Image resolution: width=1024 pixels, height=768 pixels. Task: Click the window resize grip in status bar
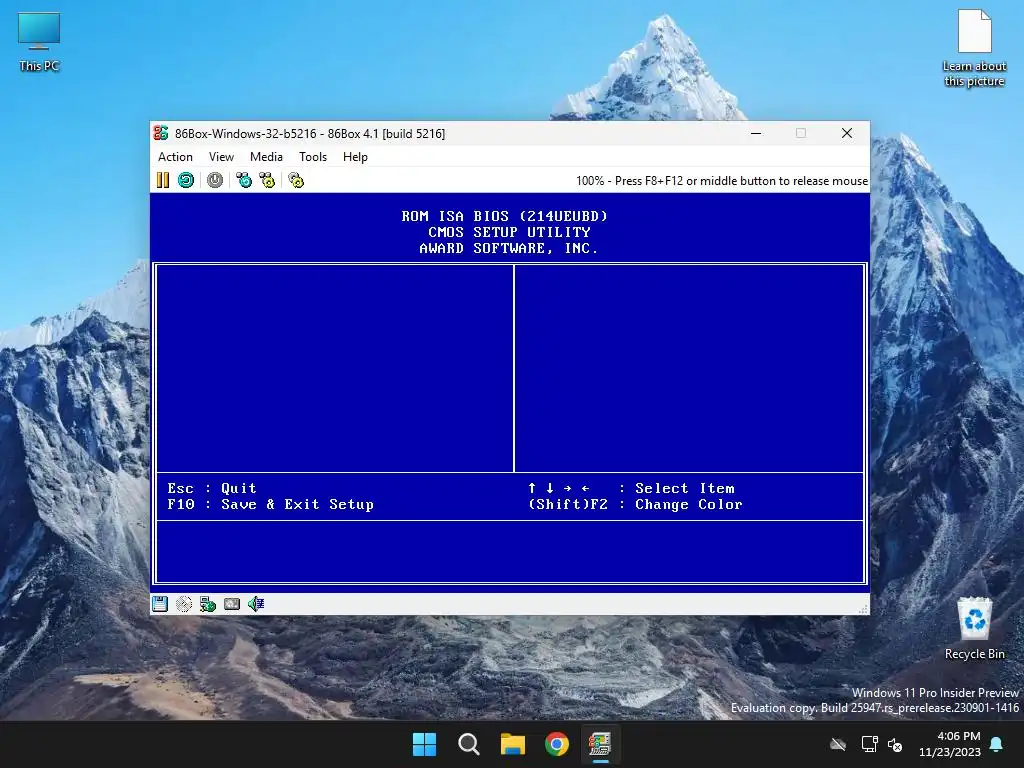pyautogui.click(x=863, y=608)
